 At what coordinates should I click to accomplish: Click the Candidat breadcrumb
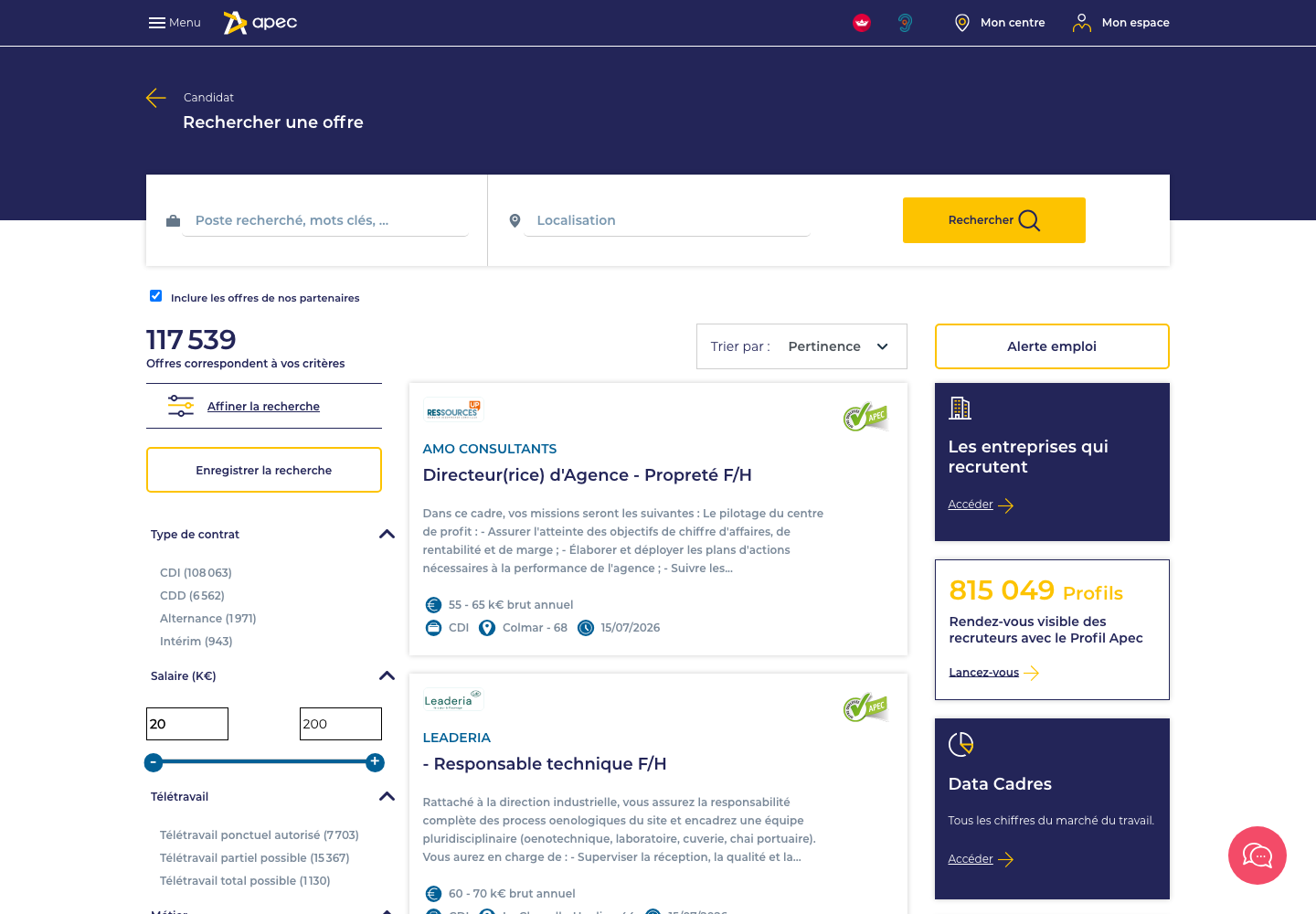coord(208,98)
